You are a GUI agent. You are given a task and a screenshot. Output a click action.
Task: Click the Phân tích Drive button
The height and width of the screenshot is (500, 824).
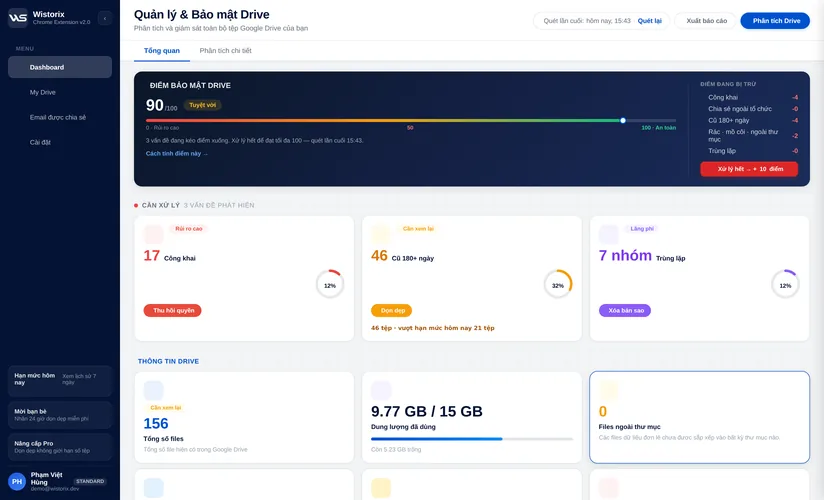[775, 21]
